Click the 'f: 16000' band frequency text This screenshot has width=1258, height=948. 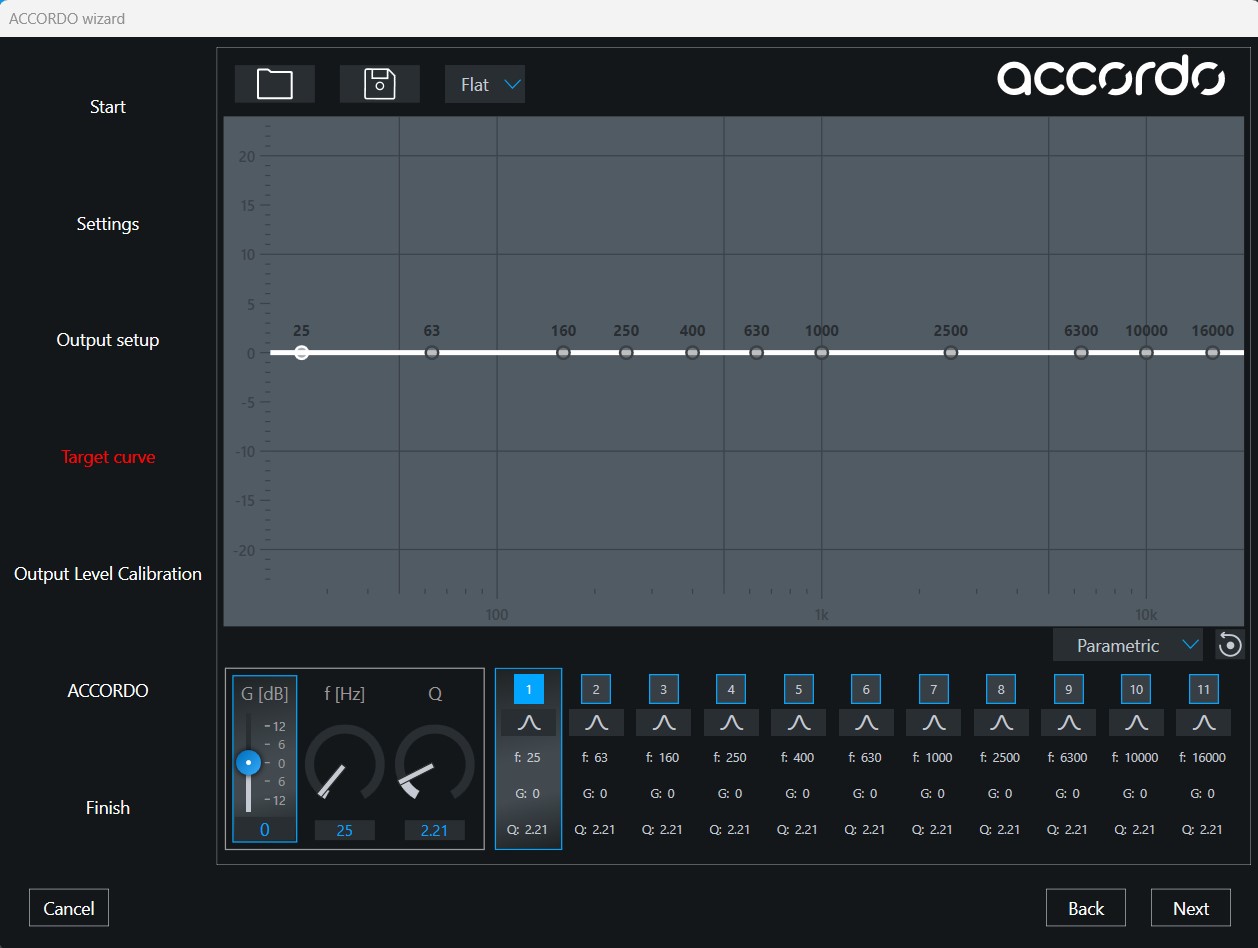click(1203, 757)
